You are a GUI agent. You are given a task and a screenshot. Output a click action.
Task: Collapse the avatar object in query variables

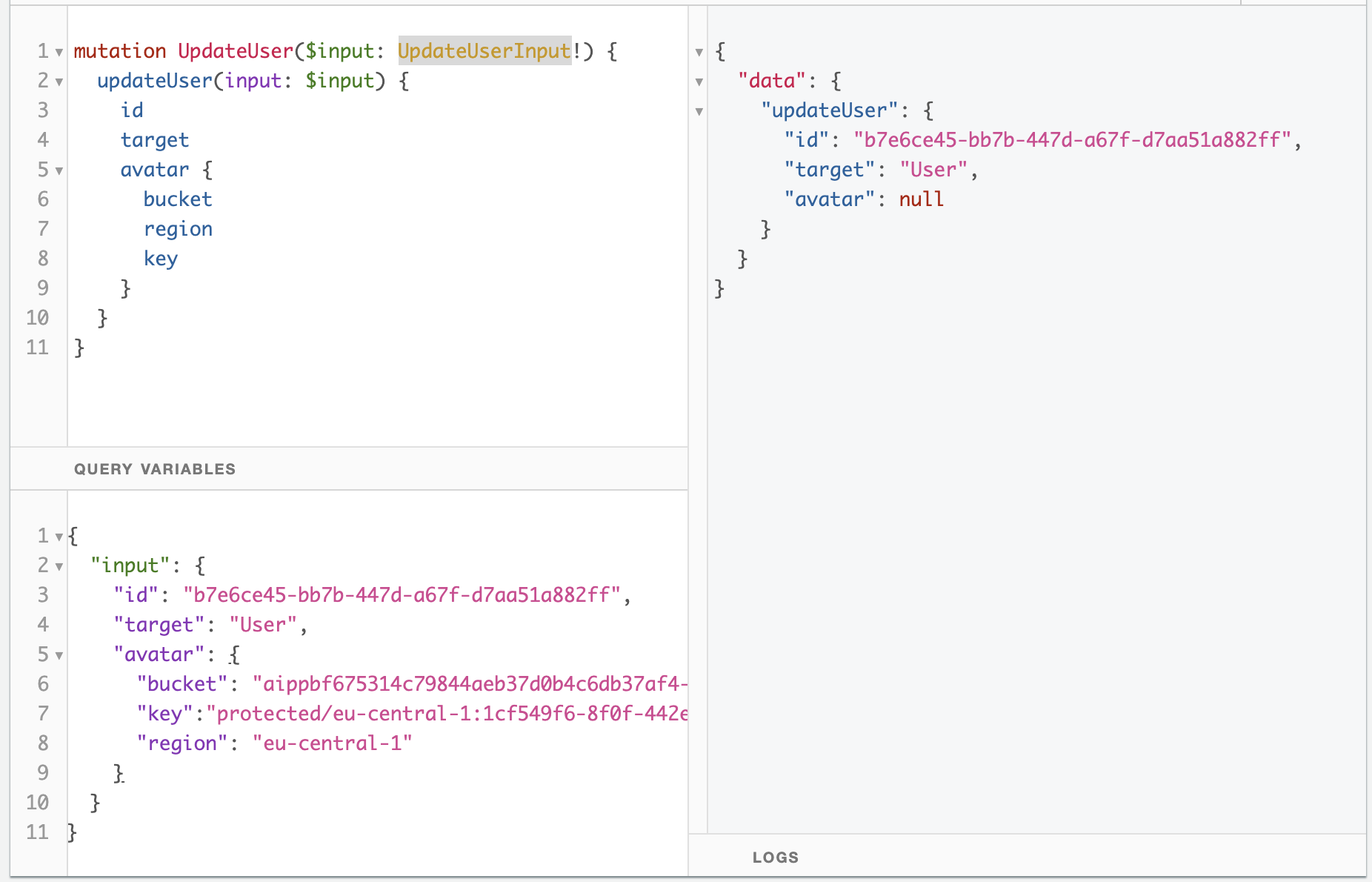pyautogui.click(x=59, y=654)
